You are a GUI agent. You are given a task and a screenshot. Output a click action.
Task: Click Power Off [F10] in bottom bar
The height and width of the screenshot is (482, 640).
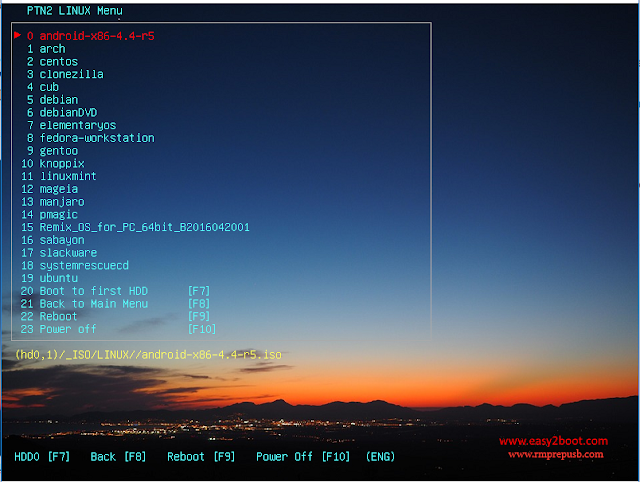(303, 456)
